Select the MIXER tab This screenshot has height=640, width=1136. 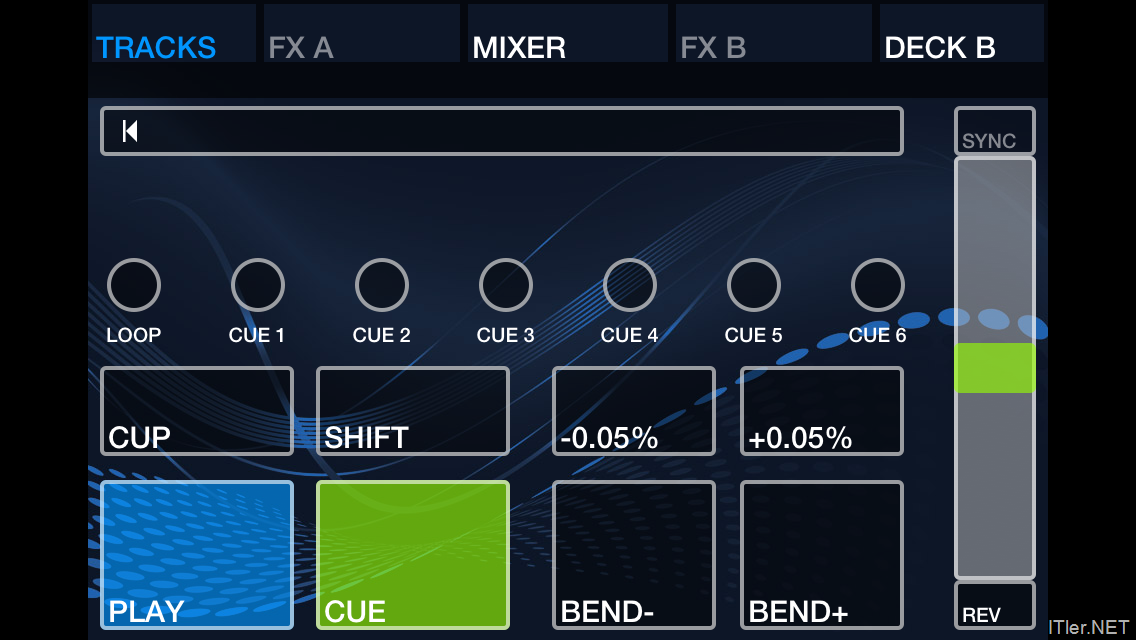pos(567,33)
